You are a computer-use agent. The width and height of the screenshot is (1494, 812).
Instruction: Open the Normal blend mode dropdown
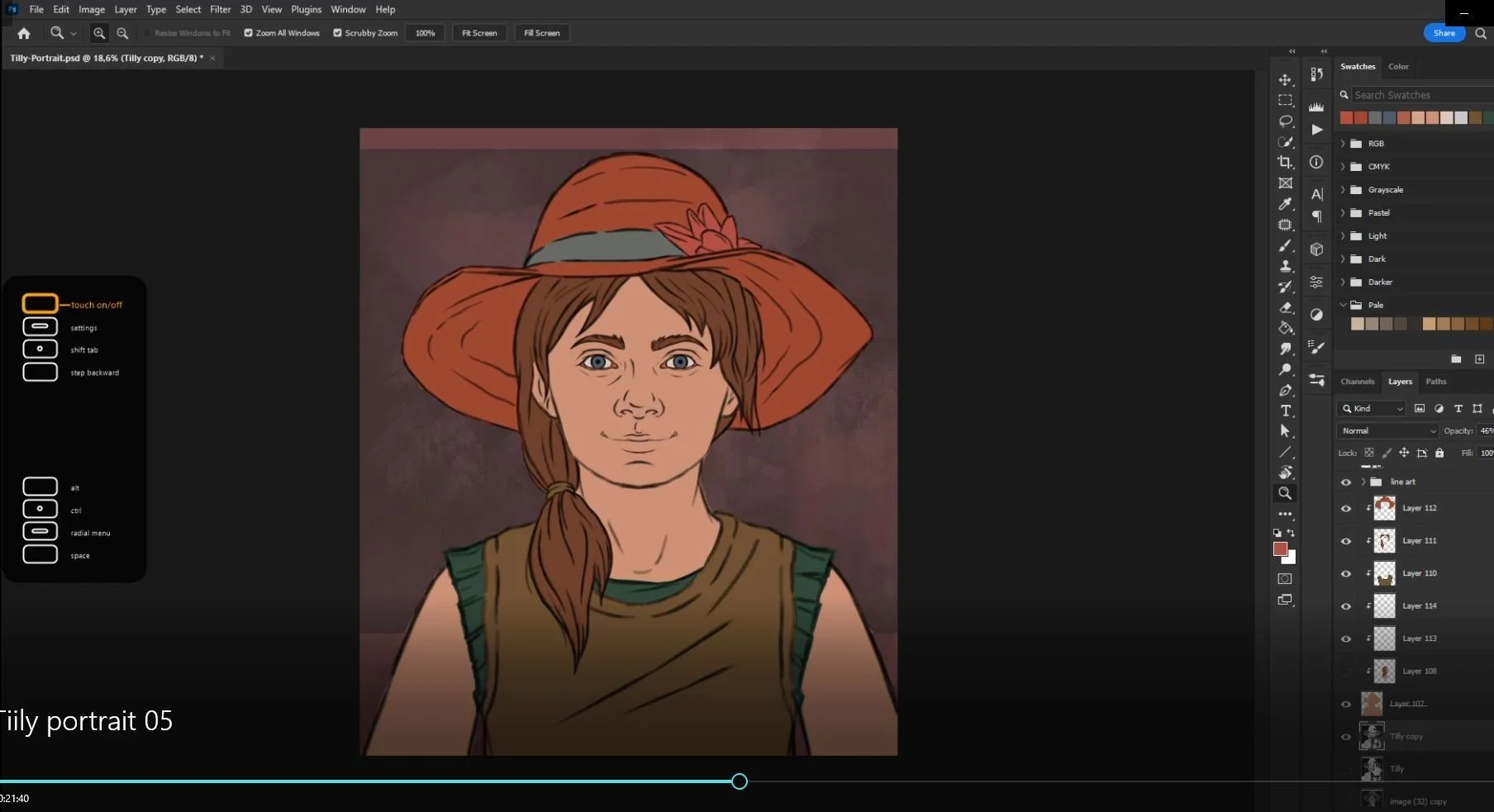coord(1387,430)
